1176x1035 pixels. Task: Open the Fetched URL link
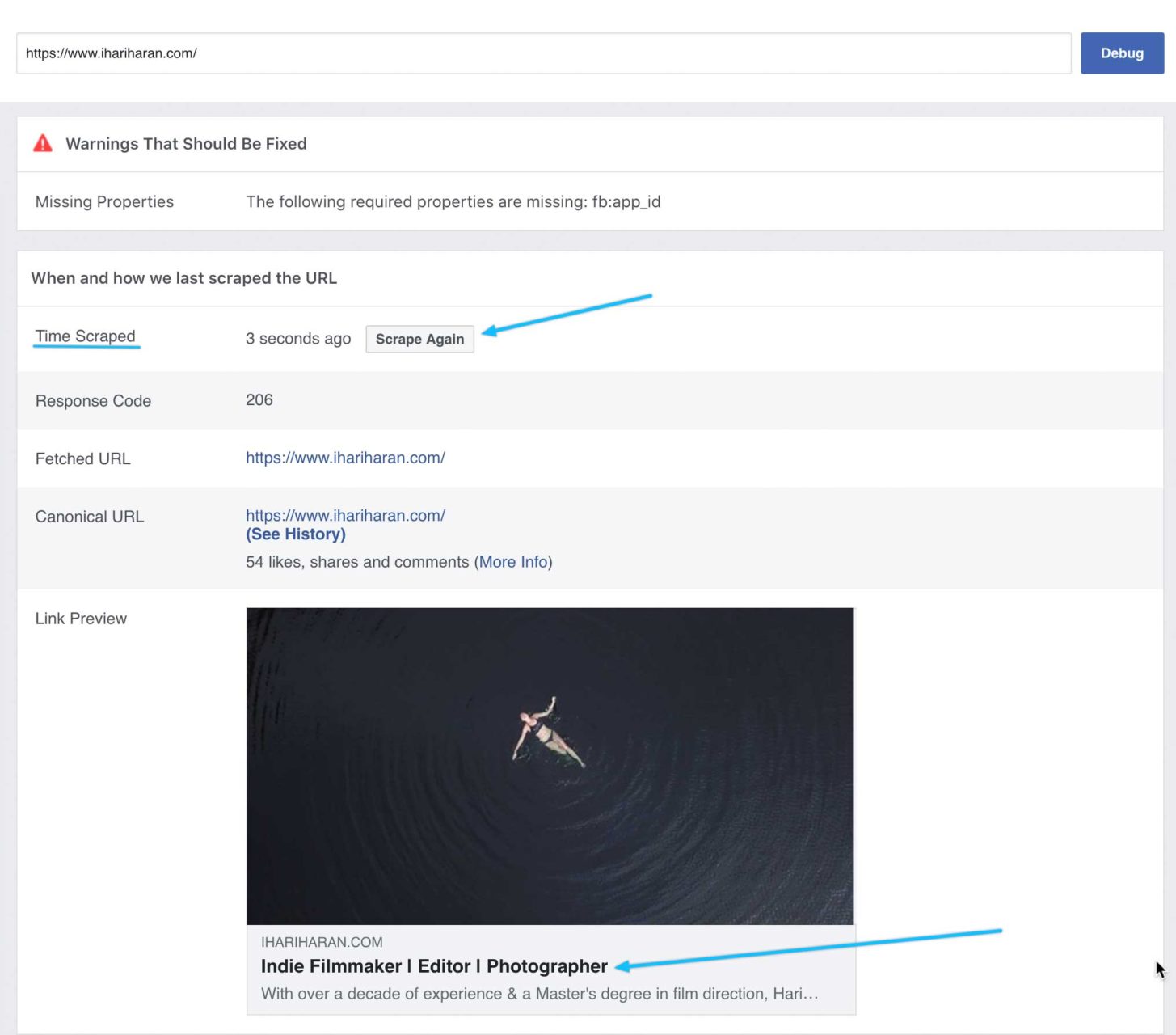345,458
